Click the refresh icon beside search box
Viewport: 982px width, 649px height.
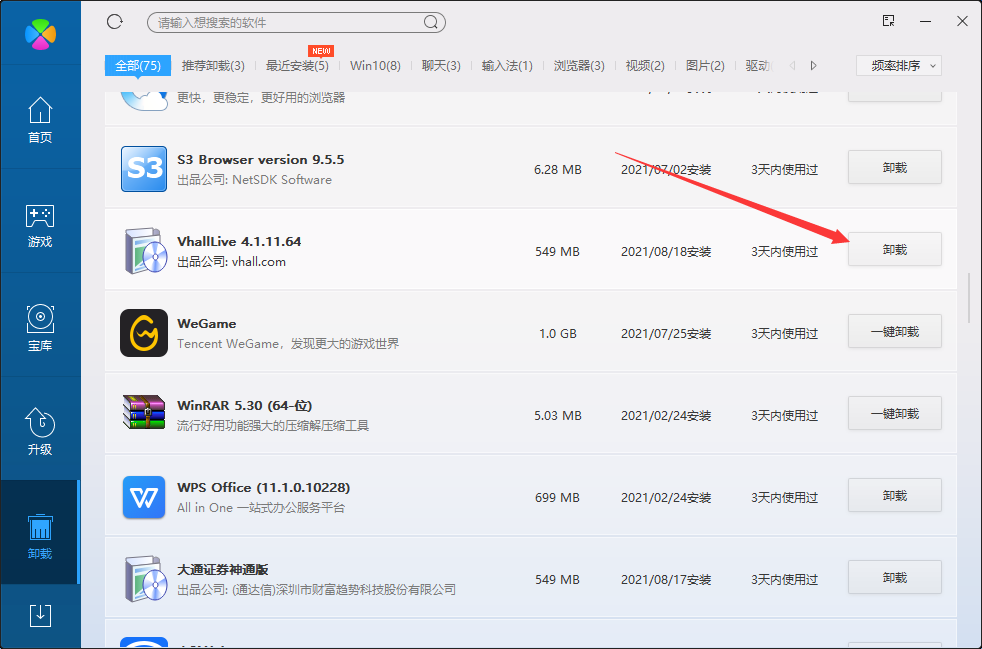point(115,22)
